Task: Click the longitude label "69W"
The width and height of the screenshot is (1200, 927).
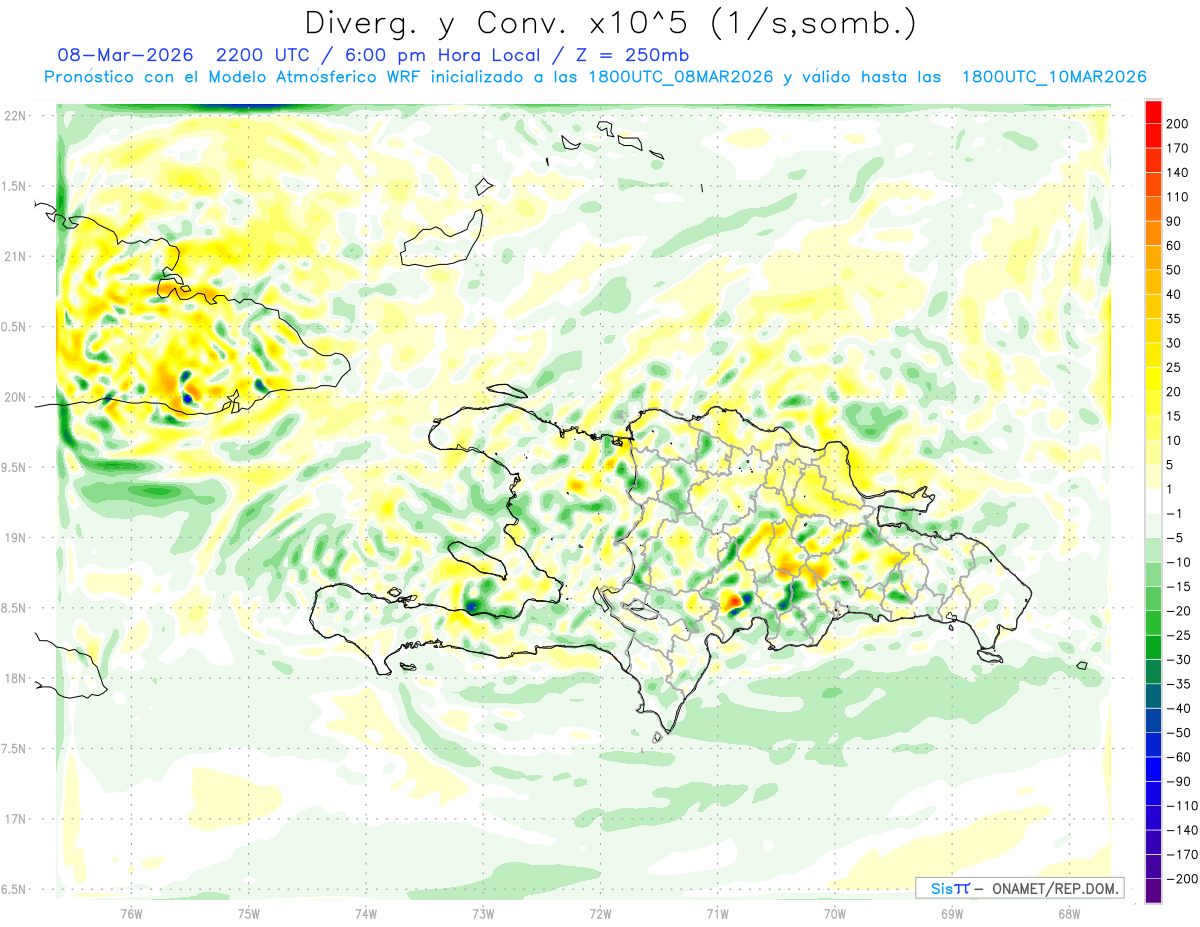Action: 952,913
